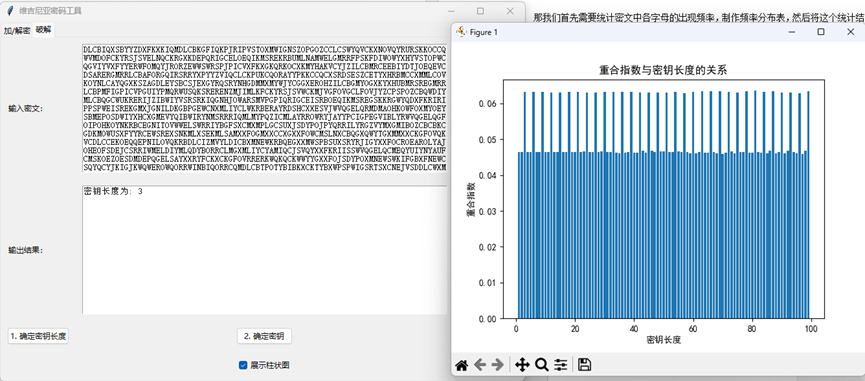865x381 pixels.
Task: Close the Figure 1 window
Action: [x=850, y=32]
